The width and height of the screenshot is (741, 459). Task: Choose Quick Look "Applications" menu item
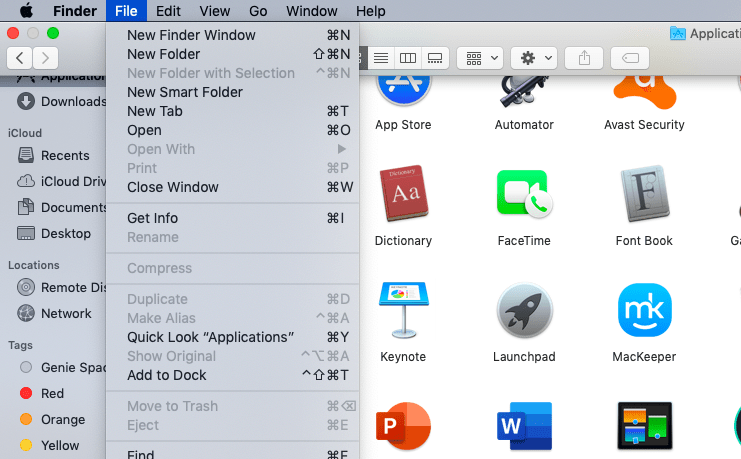[x=233, y=337]
